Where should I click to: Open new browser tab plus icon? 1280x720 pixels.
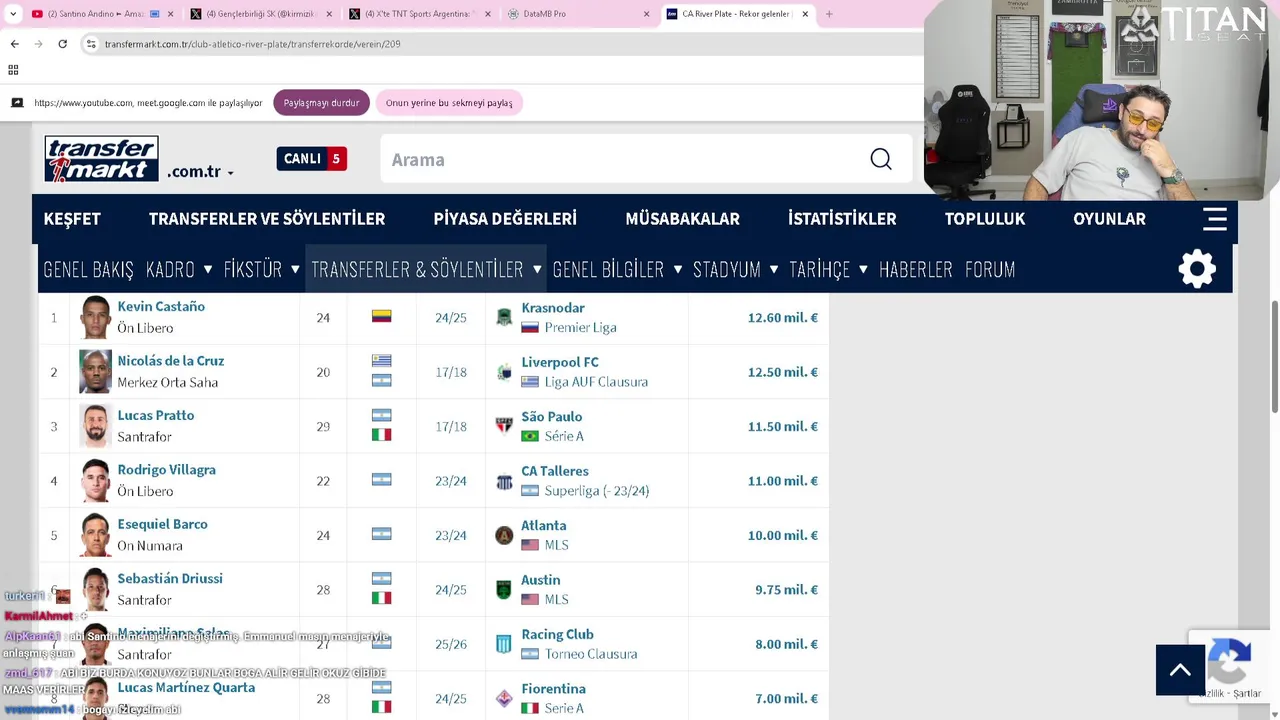[x=829, y=14]
